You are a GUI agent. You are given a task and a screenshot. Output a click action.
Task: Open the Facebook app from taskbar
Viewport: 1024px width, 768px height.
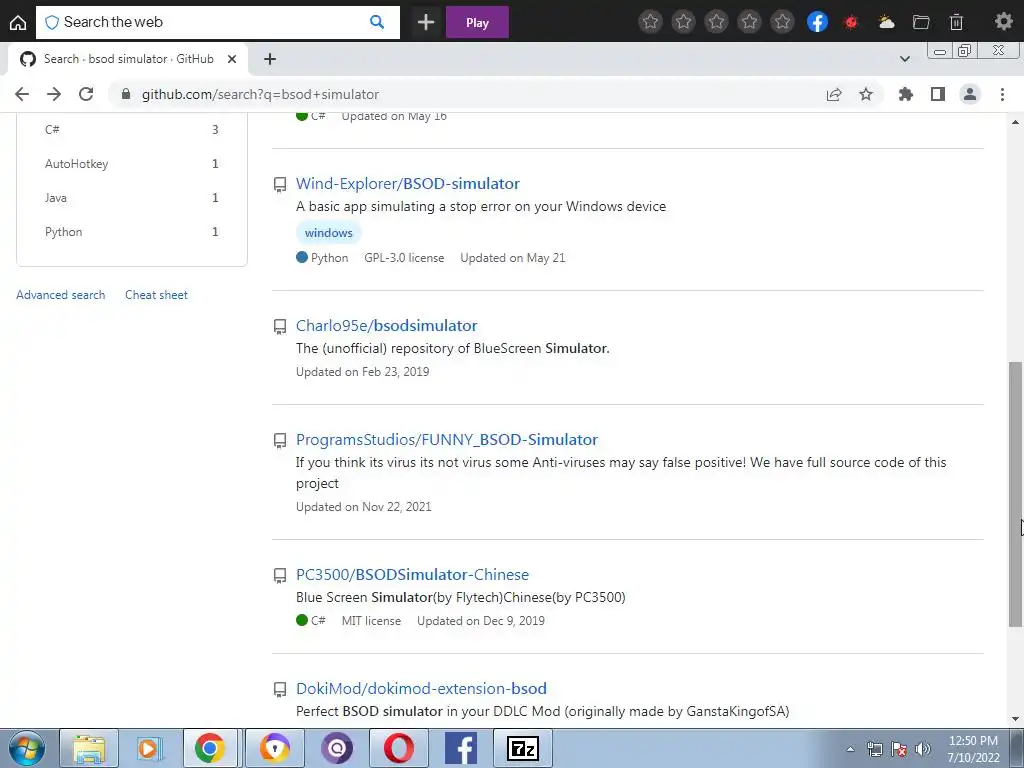(x=460, y=748)
